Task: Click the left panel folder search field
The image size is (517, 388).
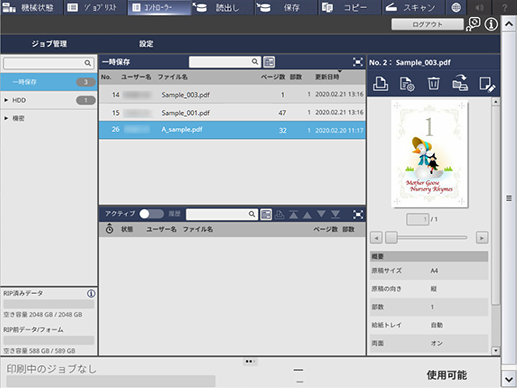Action: [48, 63]
